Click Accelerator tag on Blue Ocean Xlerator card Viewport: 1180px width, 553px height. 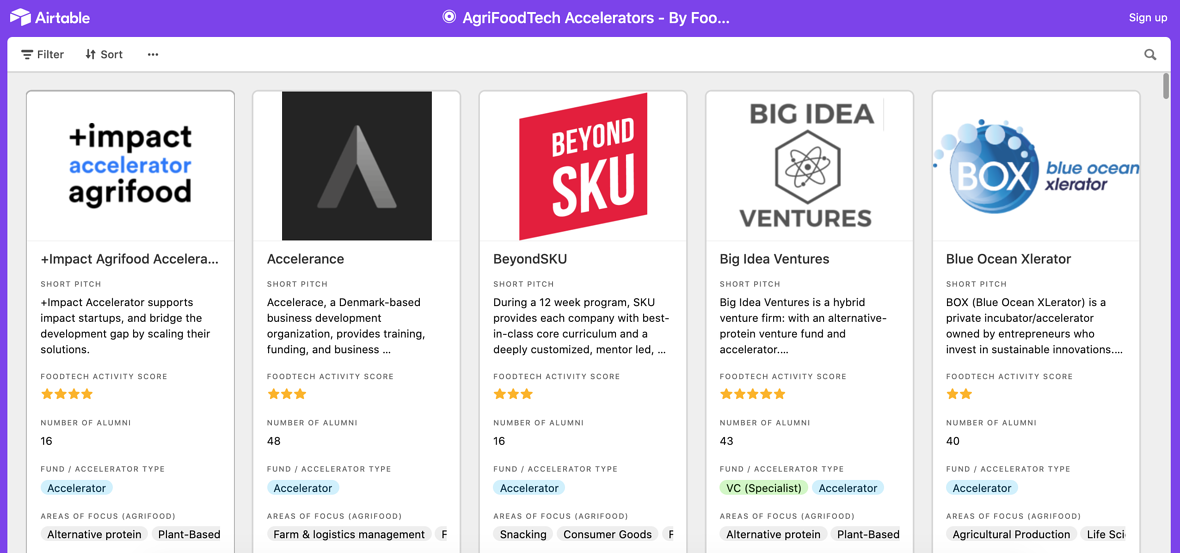[x=982, y=488]
